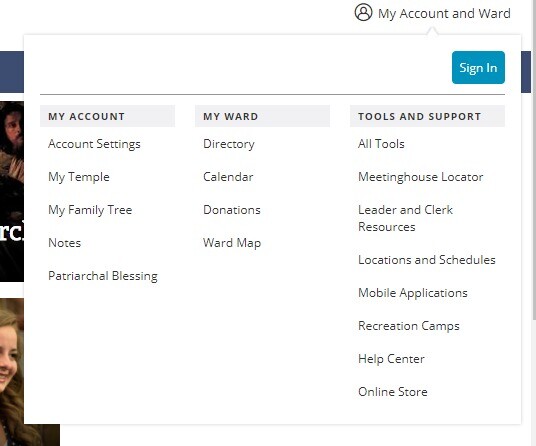Select My Temple link

79,177
